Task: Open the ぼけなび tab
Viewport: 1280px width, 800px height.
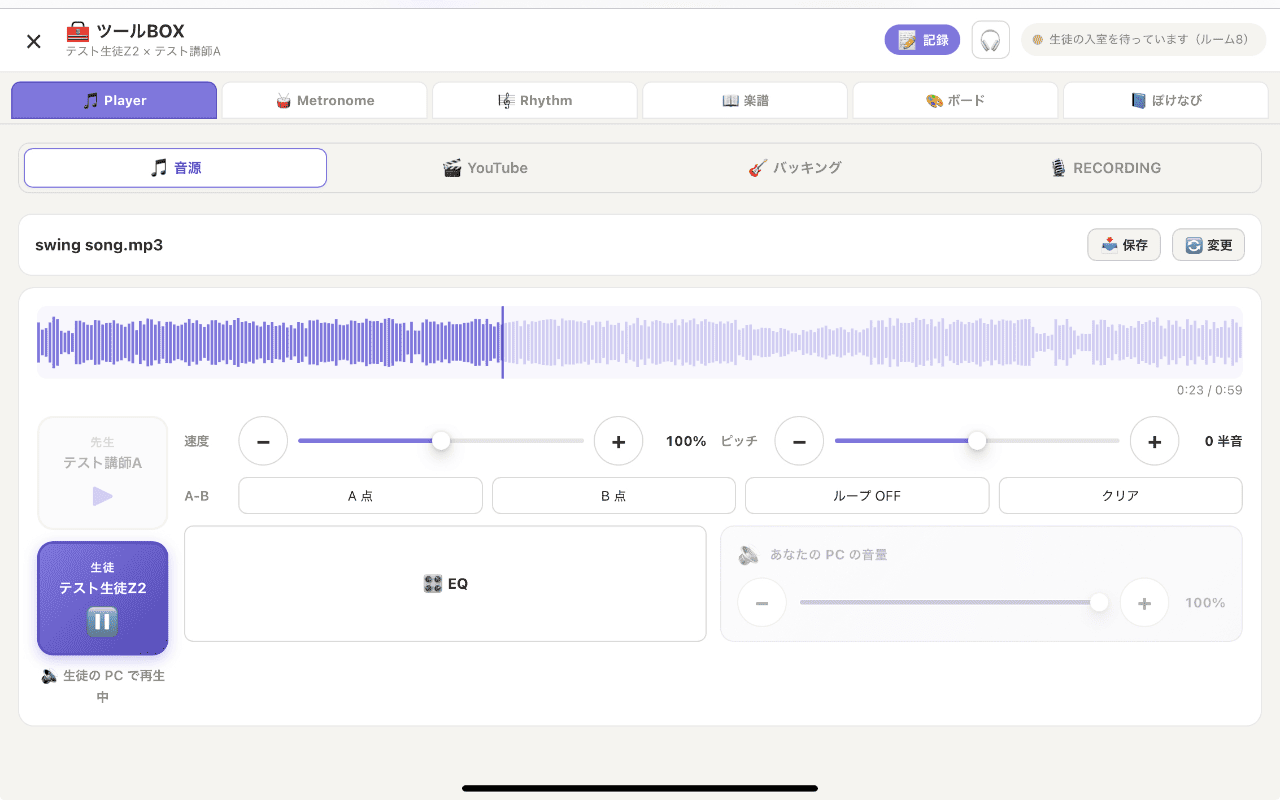Action: [x=1166, y=100]
